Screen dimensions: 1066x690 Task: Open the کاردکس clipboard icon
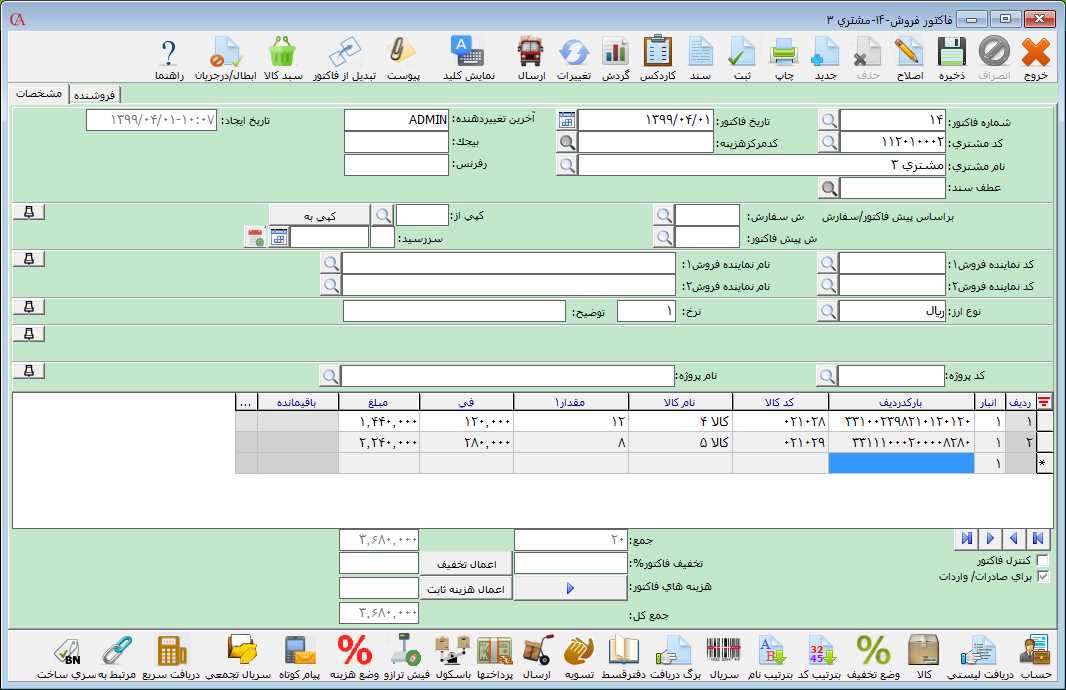pos(657,52)
